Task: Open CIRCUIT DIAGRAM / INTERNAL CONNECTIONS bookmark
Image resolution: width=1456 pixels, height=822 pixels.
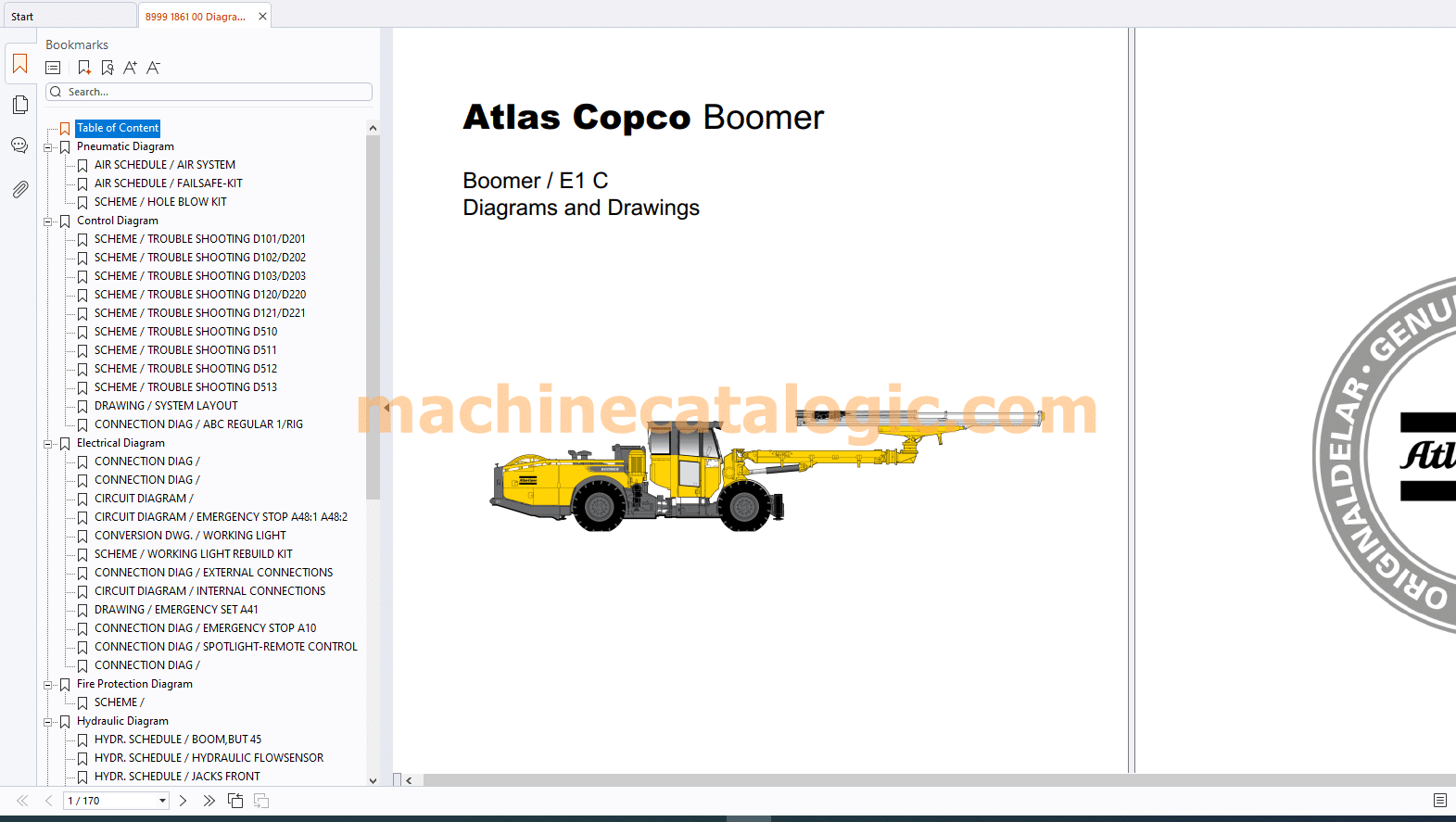Action: point(209,591)
